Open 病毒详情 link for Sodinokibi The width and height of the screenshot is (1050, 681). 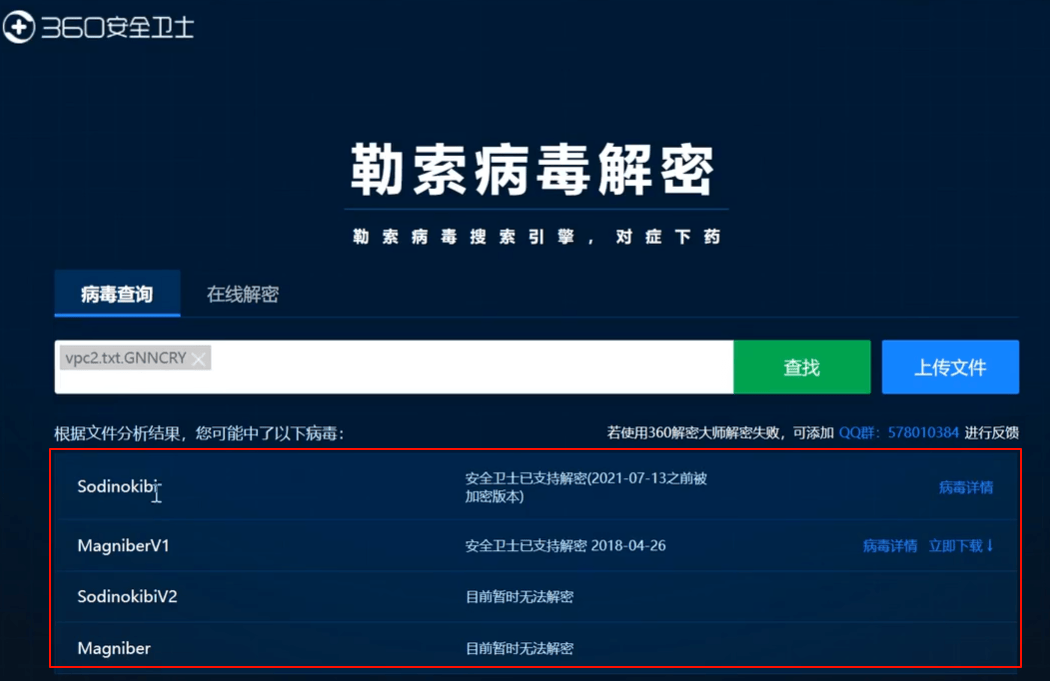966,487
